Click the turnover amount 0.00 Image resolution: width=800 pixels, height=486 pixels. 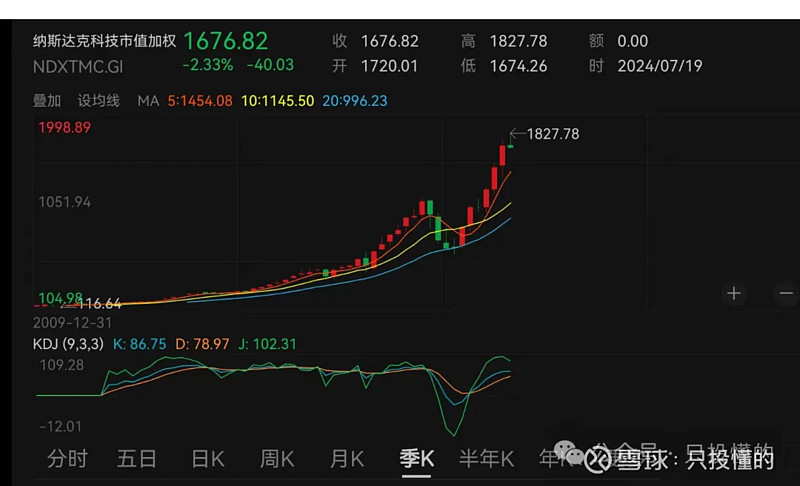pos(633,41)
